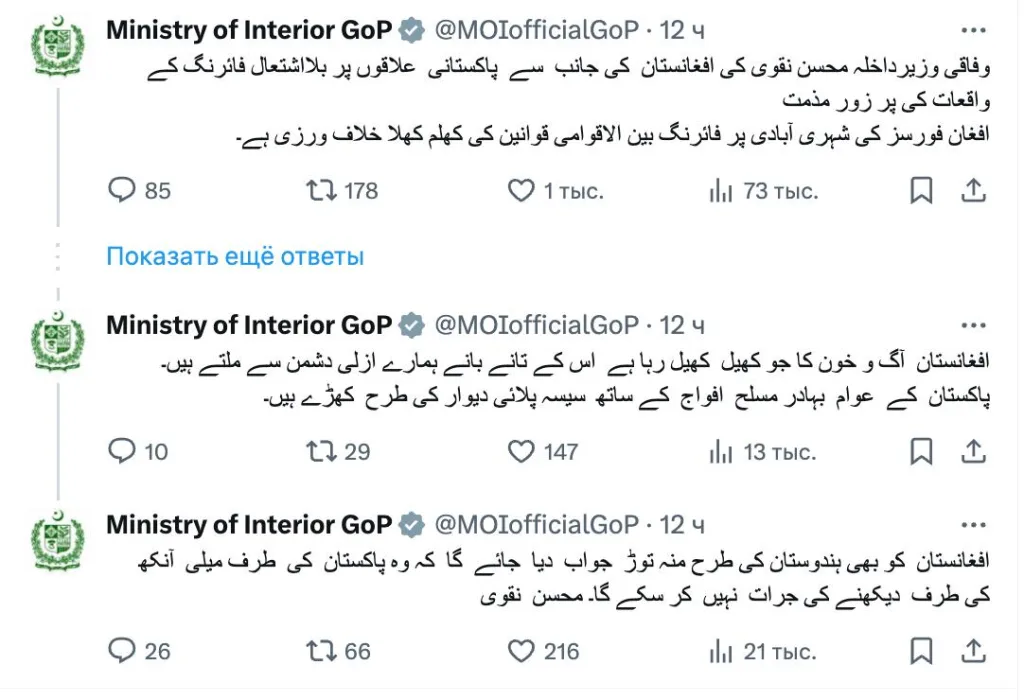This screenshot has width=1024, height=700.
Task: Reply to the tweet with 26 replies
Action: tap(121, 652)
